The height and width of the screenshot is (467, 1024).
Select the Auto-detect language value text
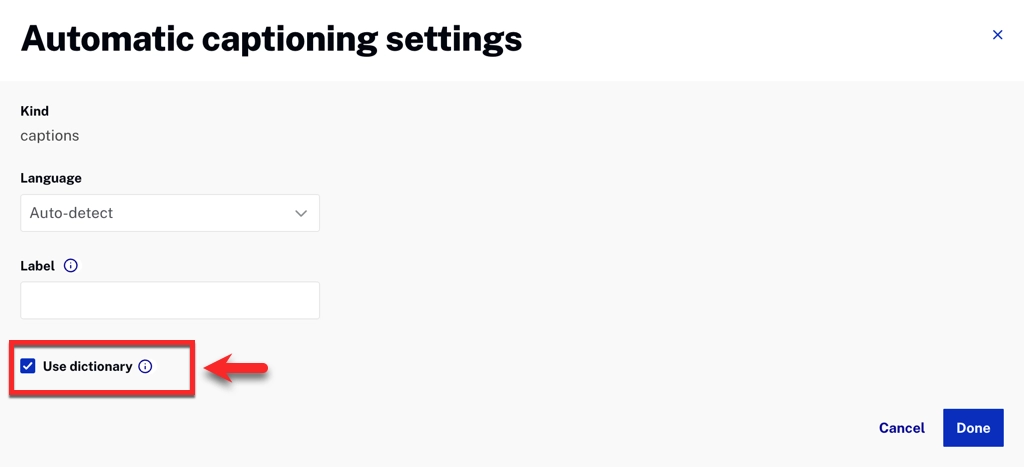tap(71, 213)
